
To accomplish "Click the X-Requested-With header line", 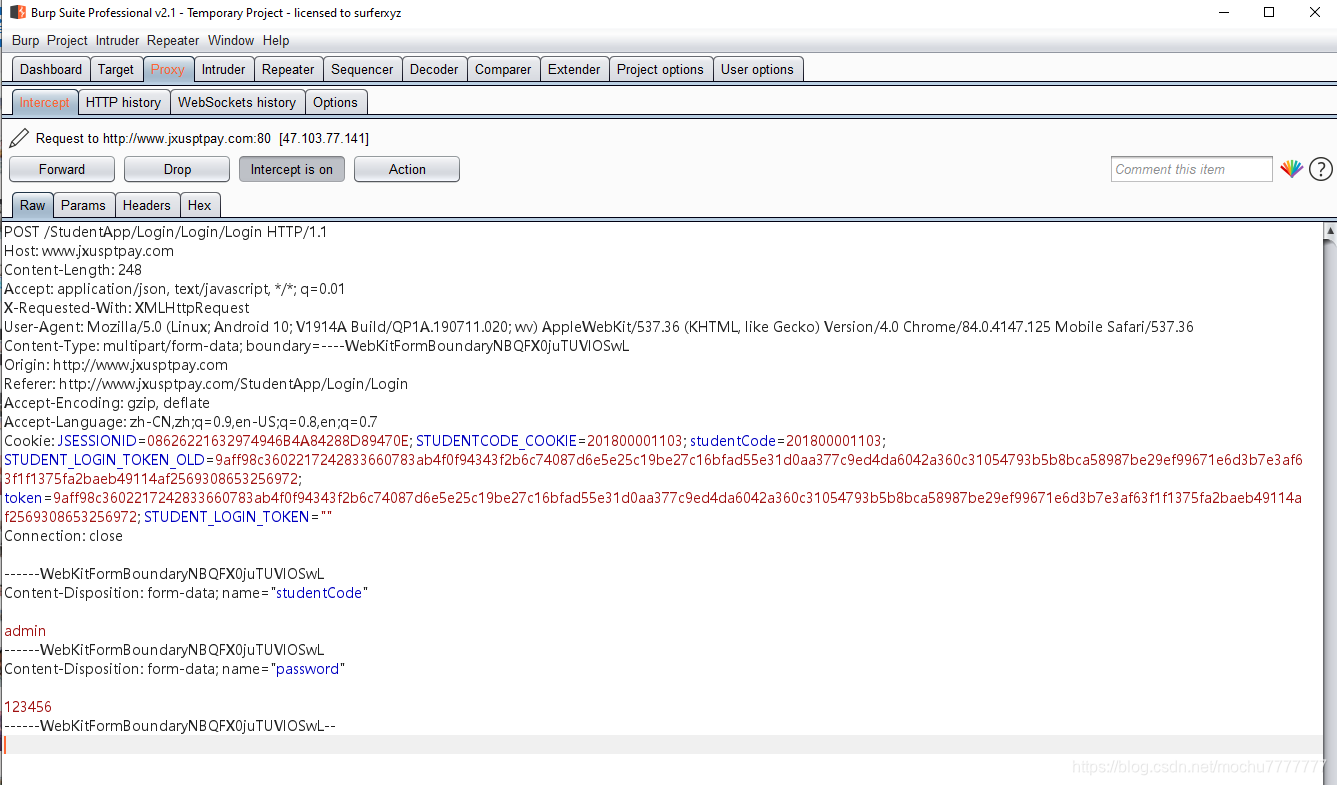I will (x=127, y=308).
